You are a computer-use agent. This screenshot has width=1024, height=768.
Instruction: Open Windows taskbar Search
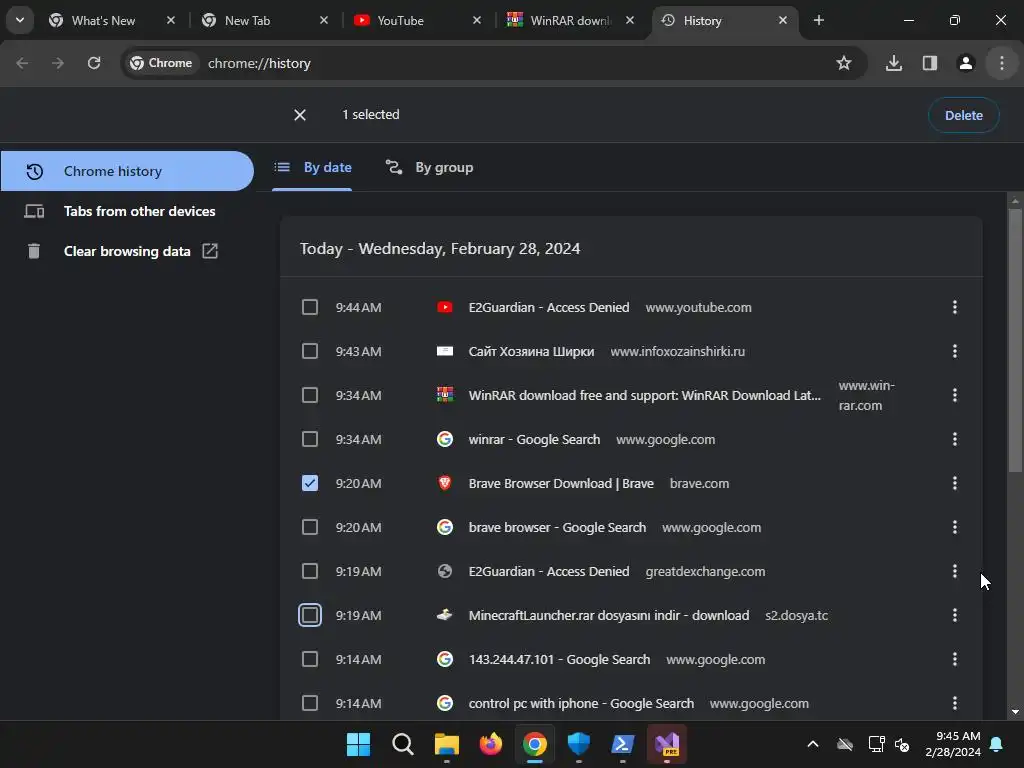click(x=402, y=744)
